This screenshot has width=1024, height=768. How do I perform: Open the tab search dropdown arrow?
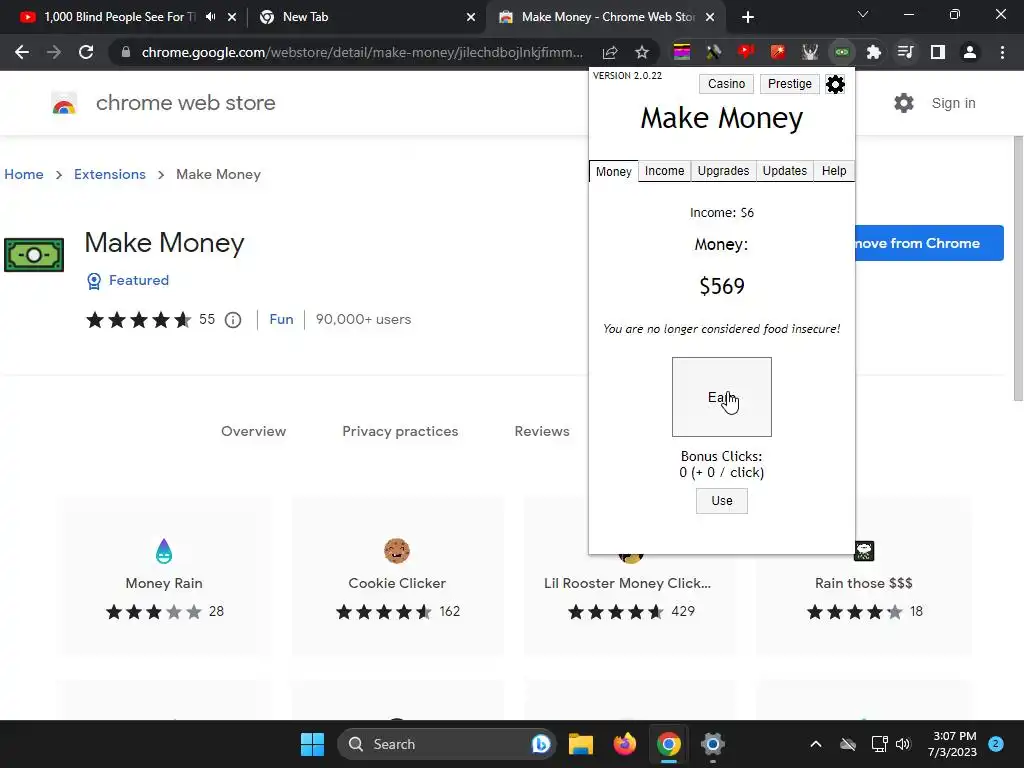click(863, 14)
